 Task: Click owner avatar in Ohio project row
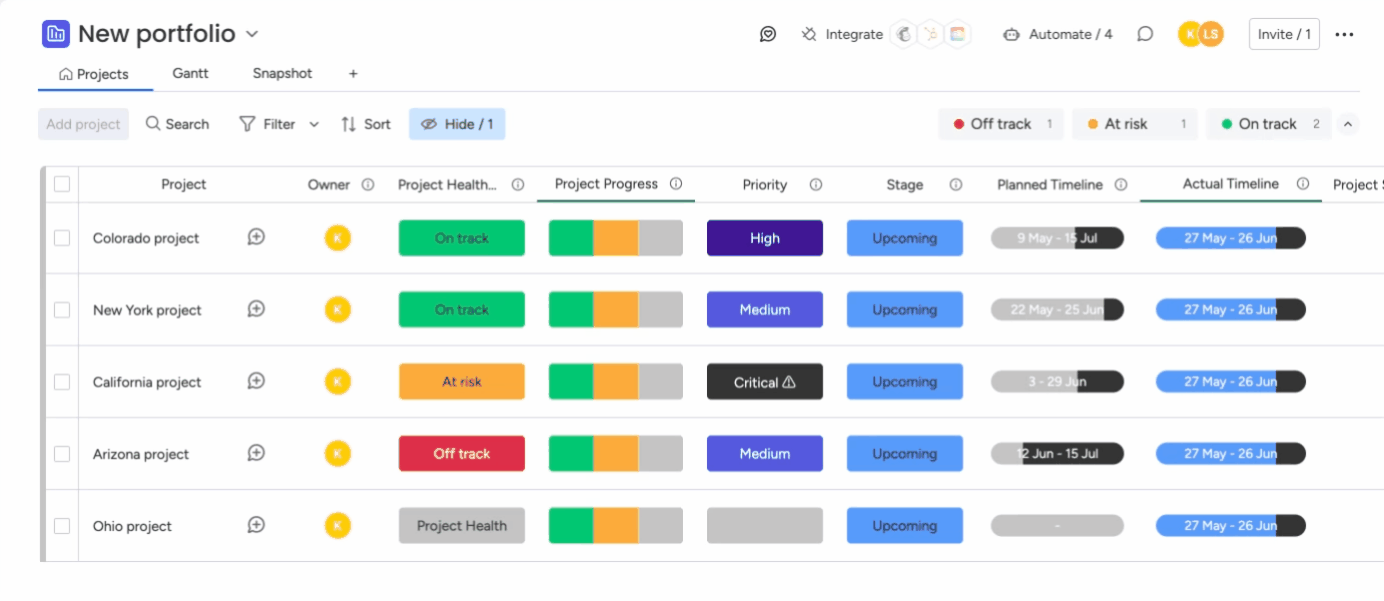point(338,525)
